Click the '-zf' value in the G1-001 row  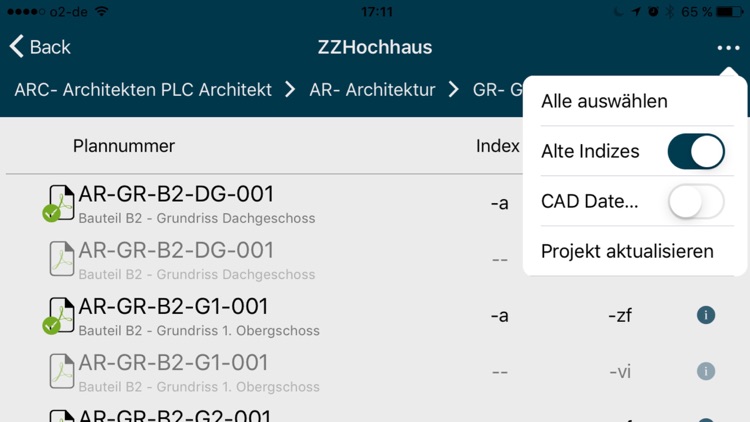[x=620, y=316]
